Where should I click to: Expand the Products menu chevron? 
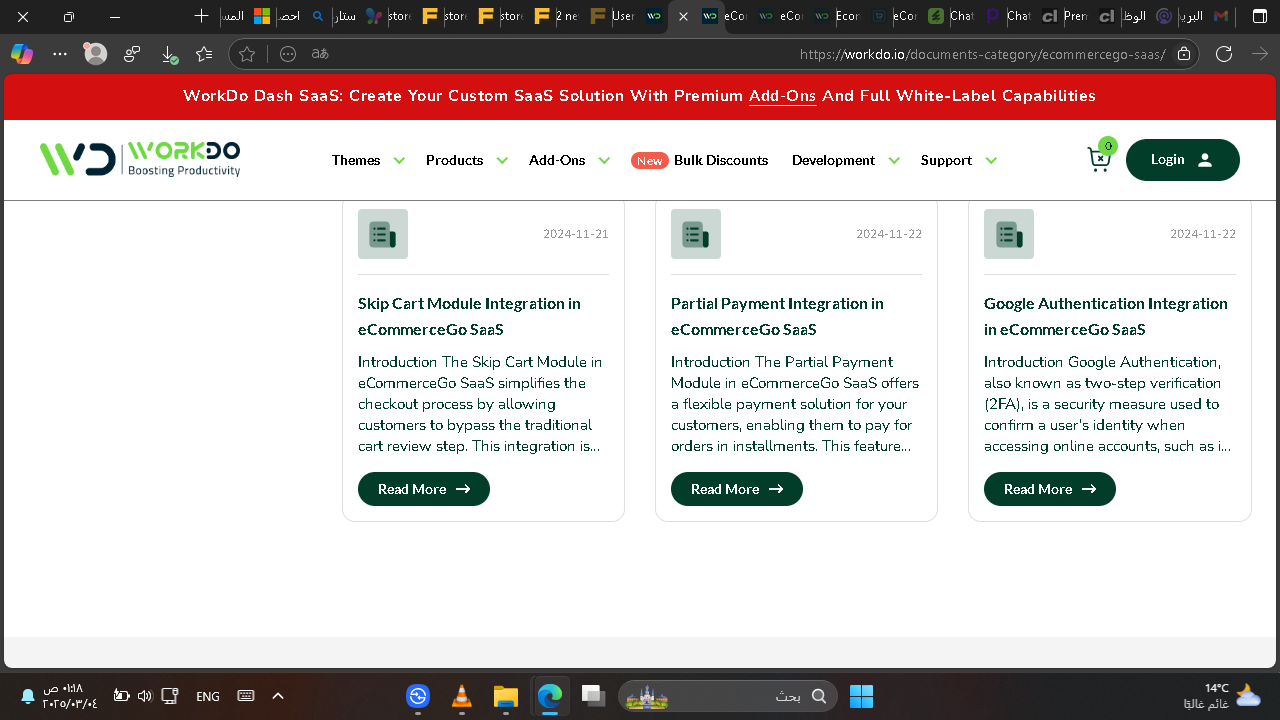(502, 160)
